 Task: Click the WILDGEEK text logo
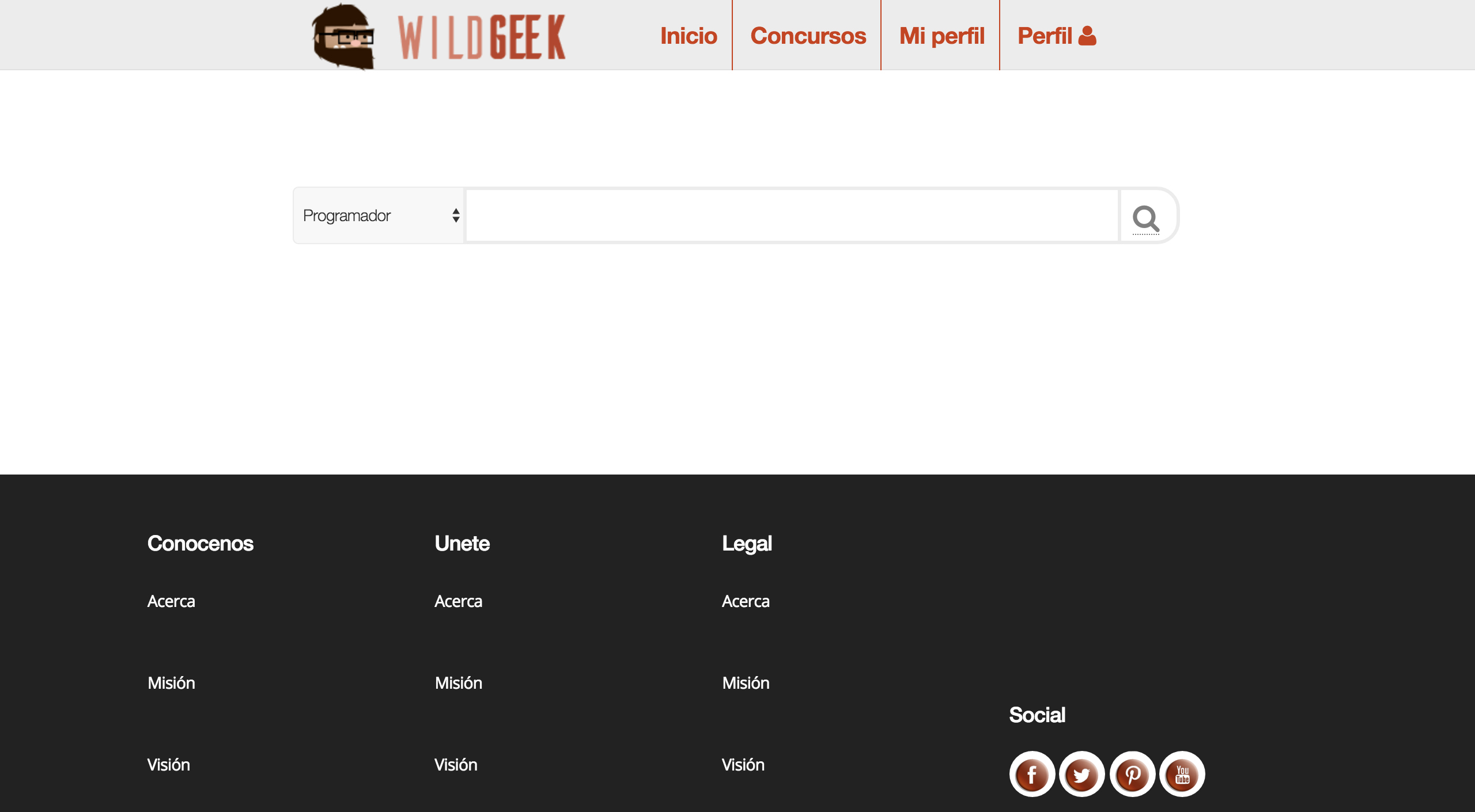pyautogui.click(x=482, y=38)
